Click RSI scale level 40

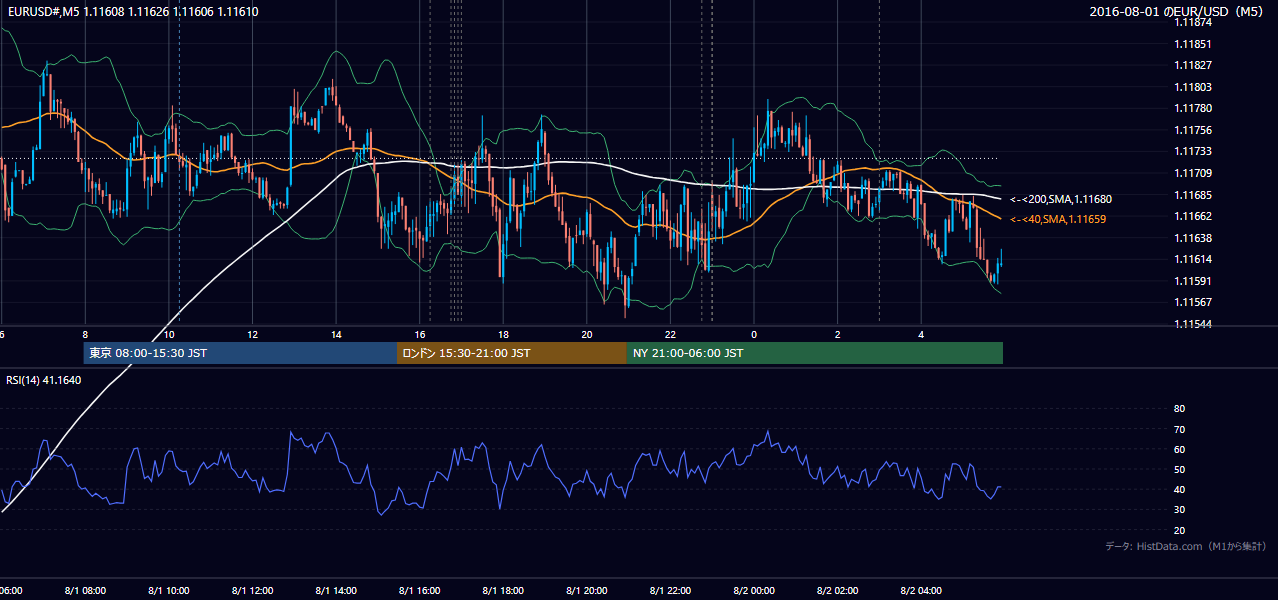[x=1179, y=489]
